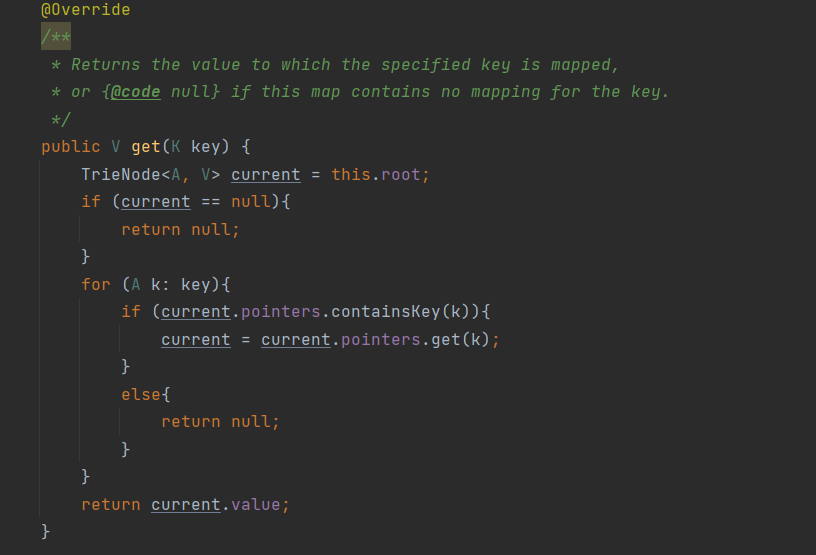Image resolution: width=816 pixels, height=555 pixels.
Task: Click the @code tag in the Javadoc
Action: pyautogui.click(x=135, y=92)
